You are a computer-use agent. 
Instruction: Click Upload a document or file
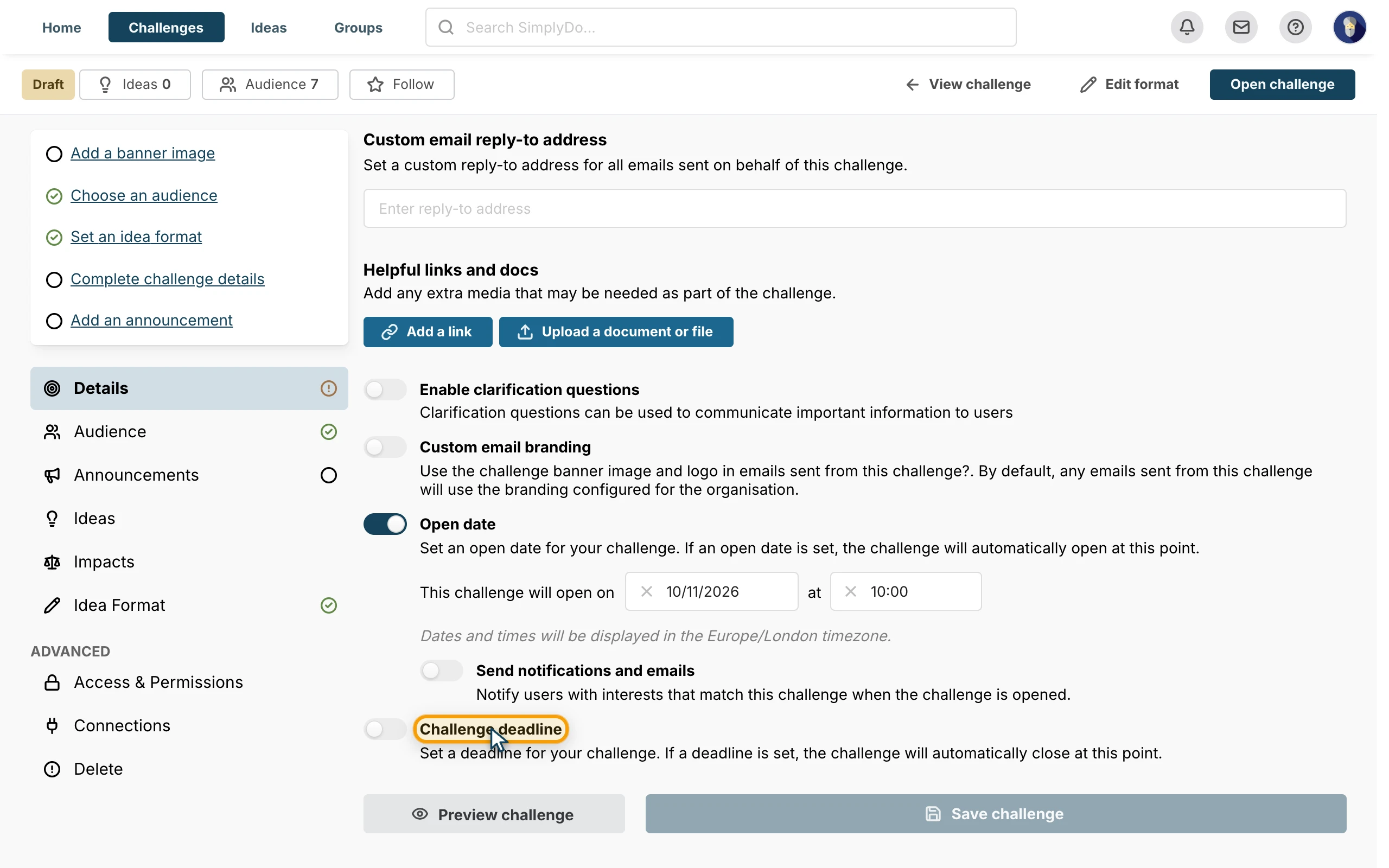click(616, 332)
